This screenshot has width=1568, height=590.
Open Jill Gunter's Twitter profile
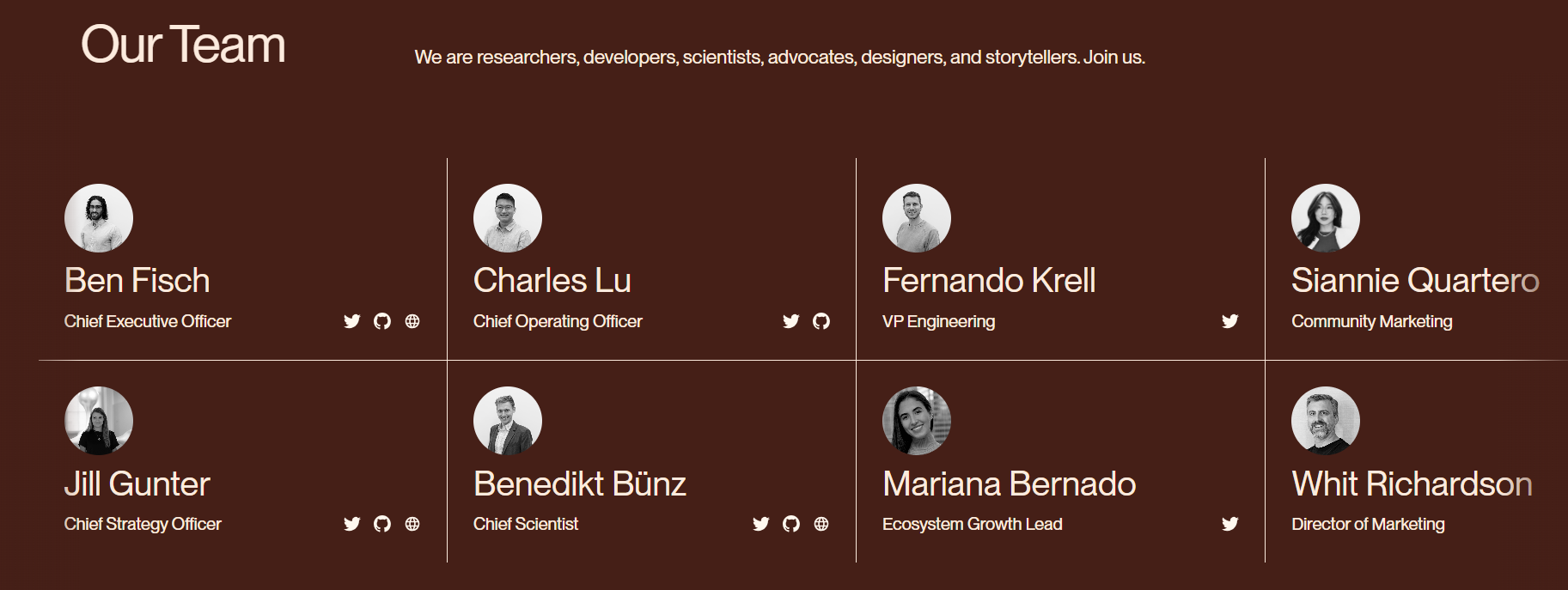352,524
